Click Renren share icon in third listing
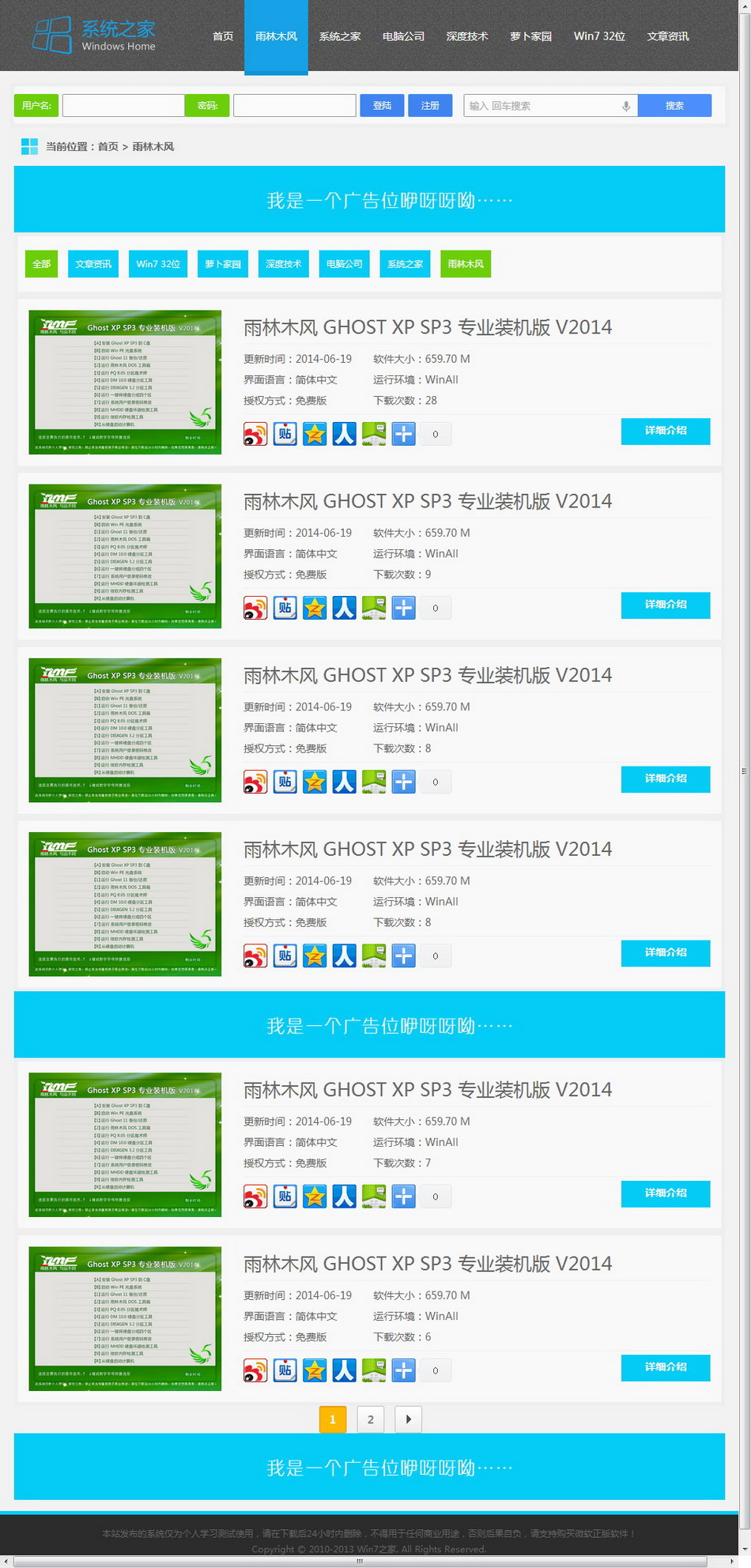Screen dimensions: 751x1568 (344, 782)
